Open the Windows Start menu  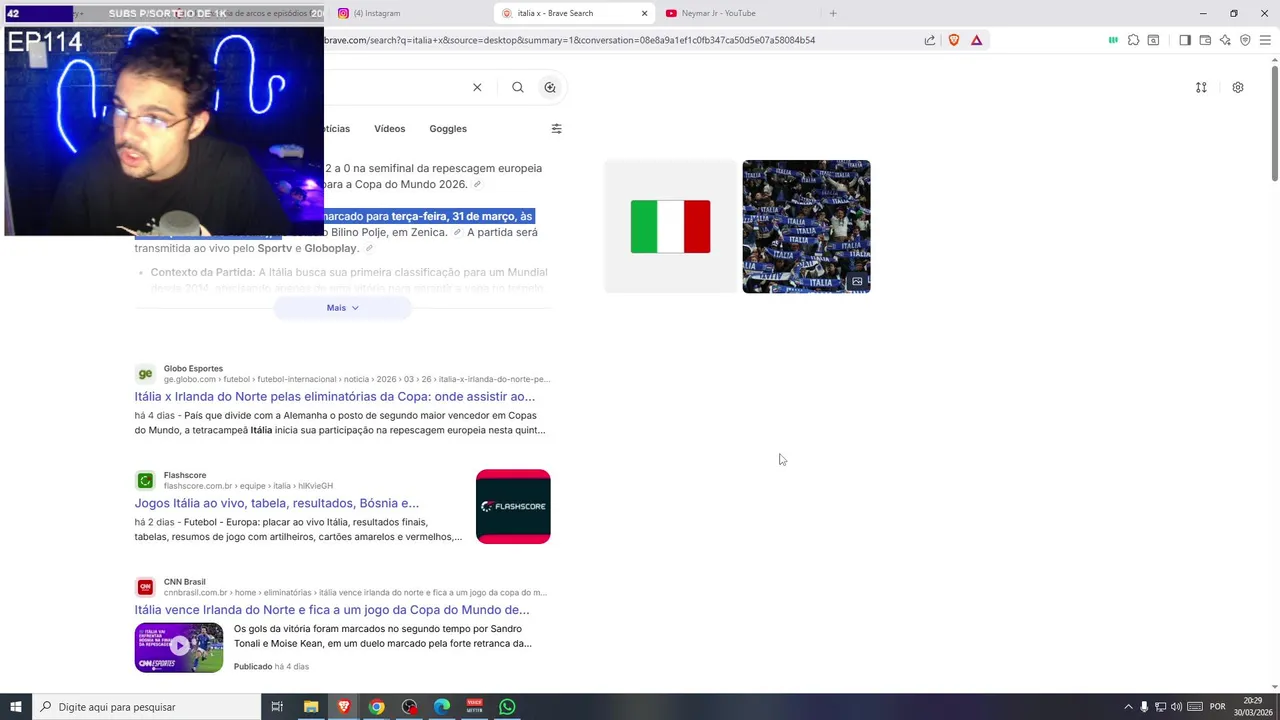(x=15, y=707)
